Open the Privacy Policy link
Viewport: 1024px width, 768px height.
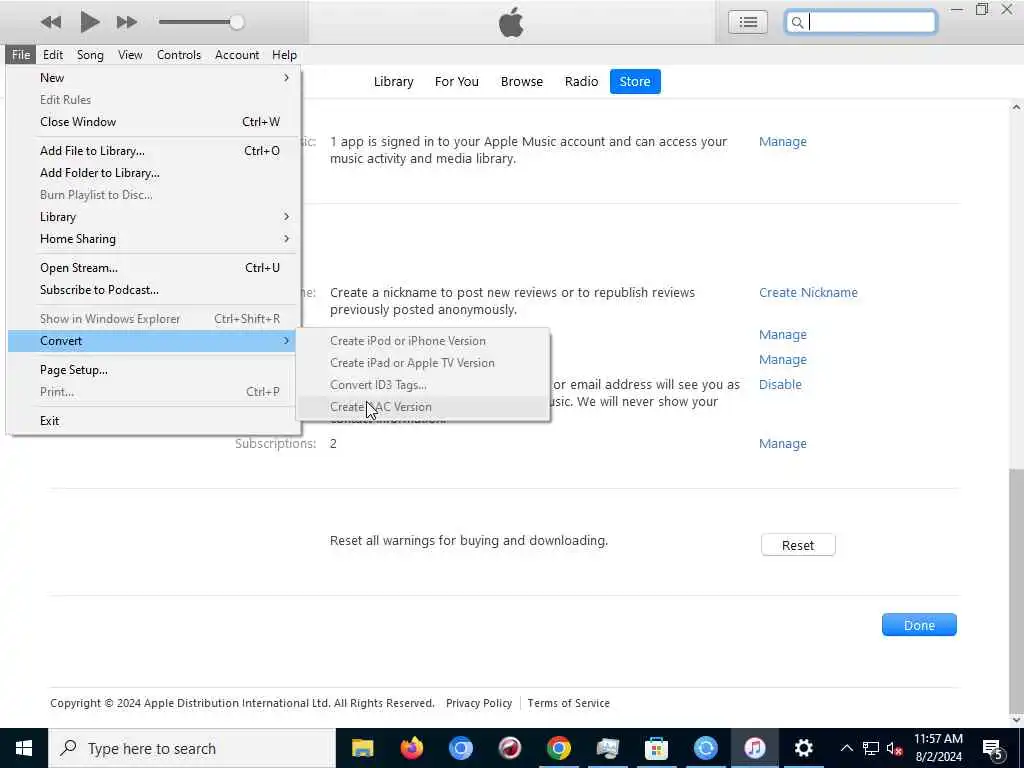pos(479,703)
